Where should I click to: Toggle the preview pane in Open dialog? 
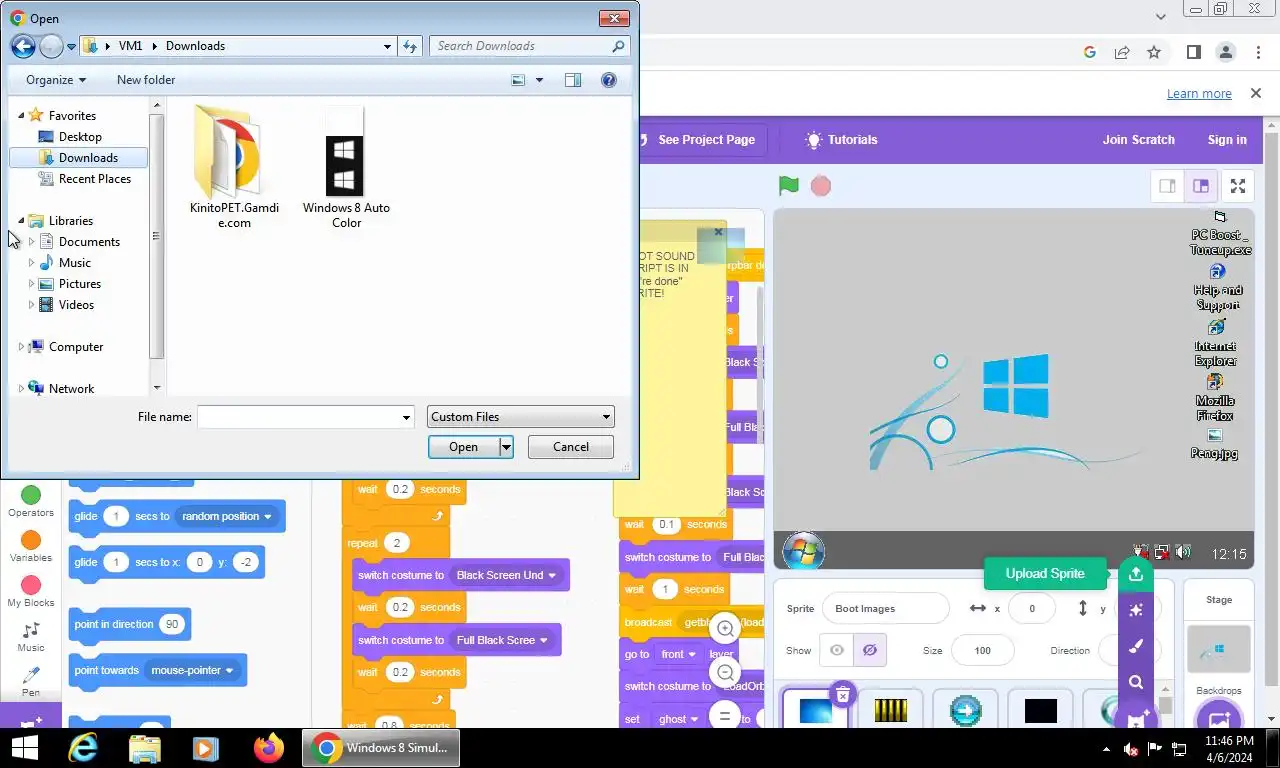pyautogui.click(x=573, y=80)
